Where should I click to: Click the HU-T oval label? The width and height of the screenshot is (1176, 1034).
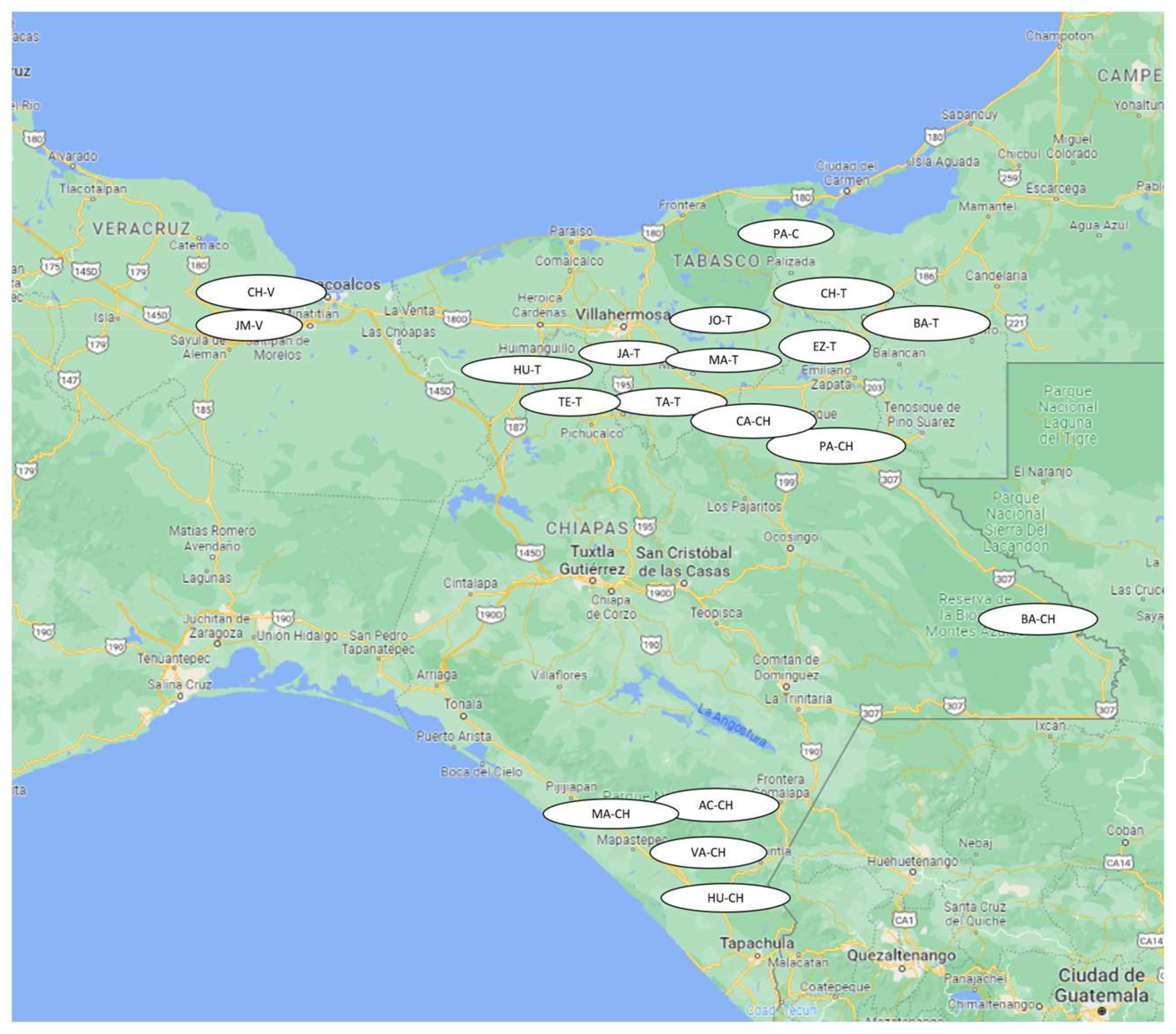(527, 370)
